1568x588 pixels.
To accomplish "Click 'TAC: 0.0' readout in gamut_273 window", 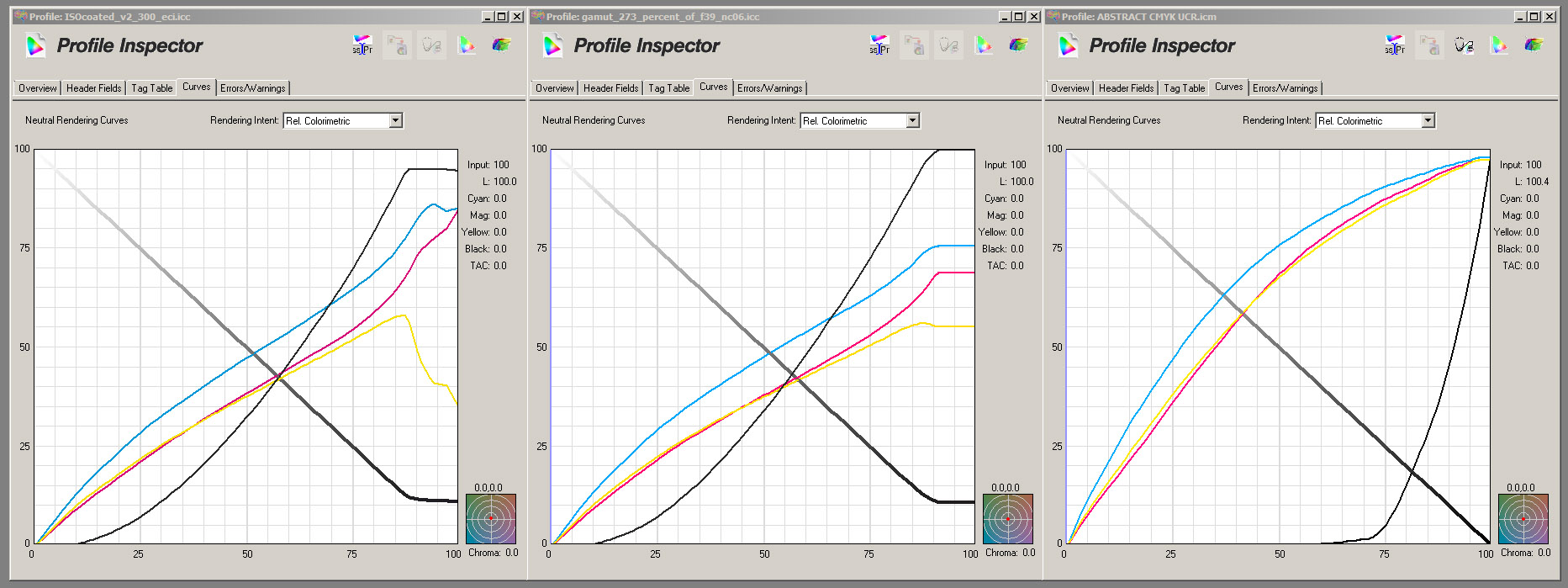I will (1005, 266).
